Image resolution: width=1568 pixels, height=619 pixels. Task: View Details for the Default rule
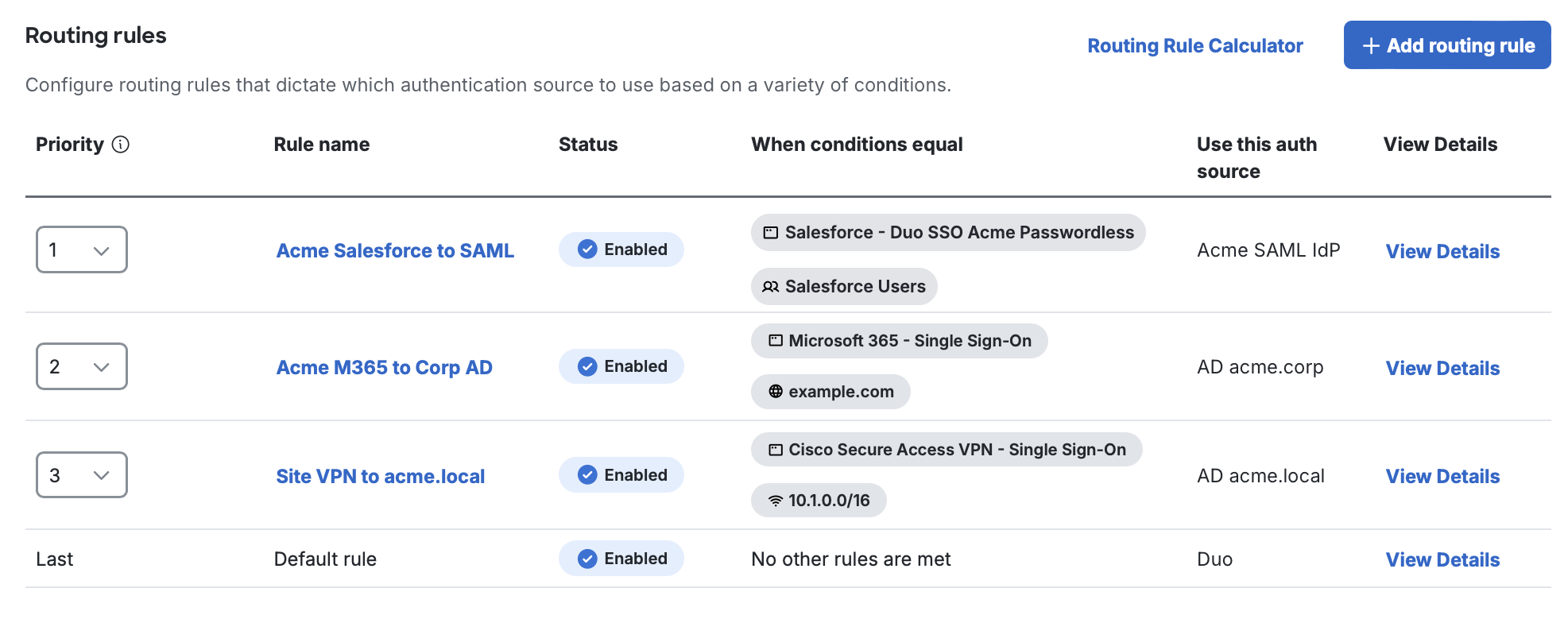click(x=1442, y=559)
